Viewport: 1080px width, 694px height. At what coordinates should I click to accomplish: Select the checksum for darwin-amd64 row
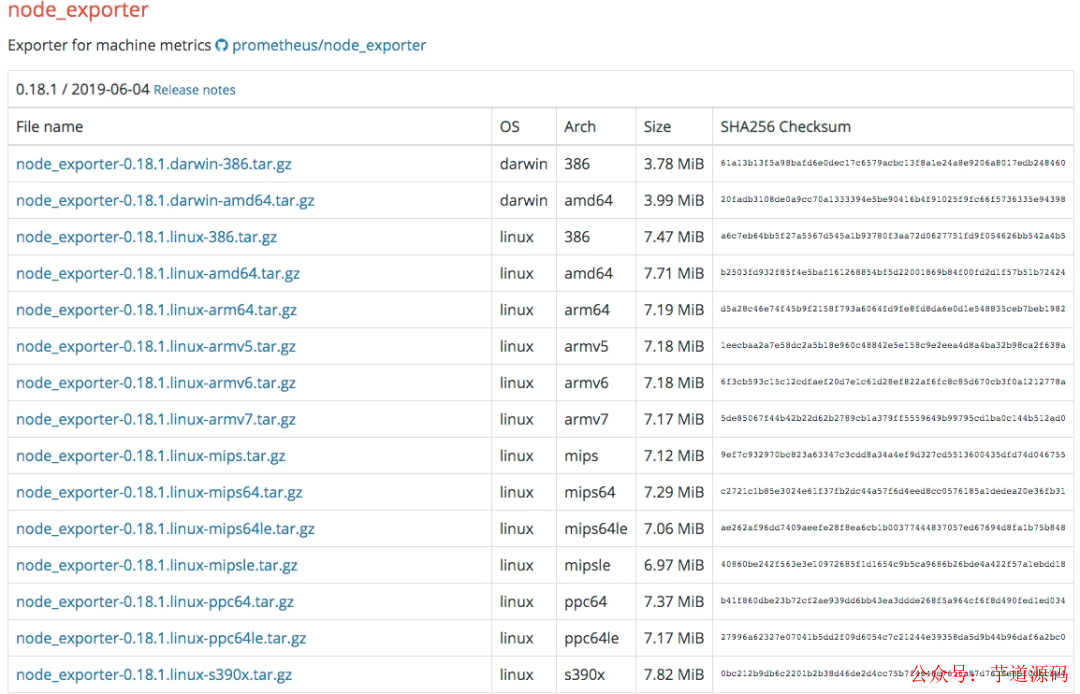(x=893, y=200)
